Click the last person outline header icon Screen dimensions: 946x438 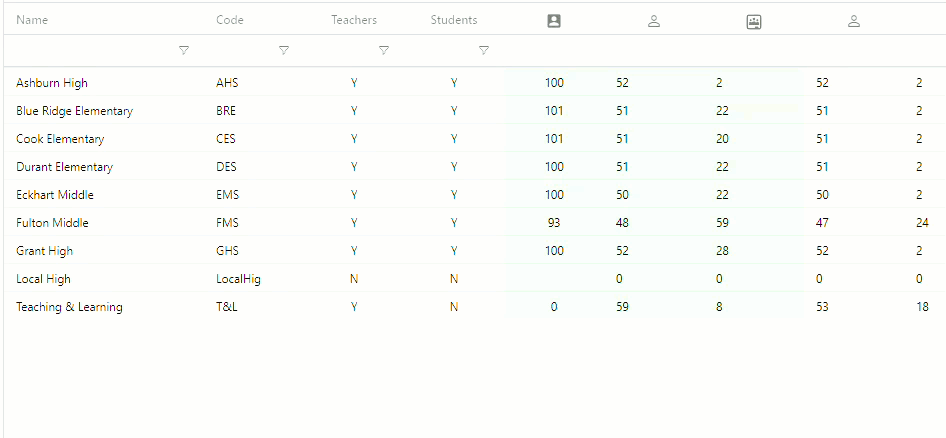[x=854, y=21]
